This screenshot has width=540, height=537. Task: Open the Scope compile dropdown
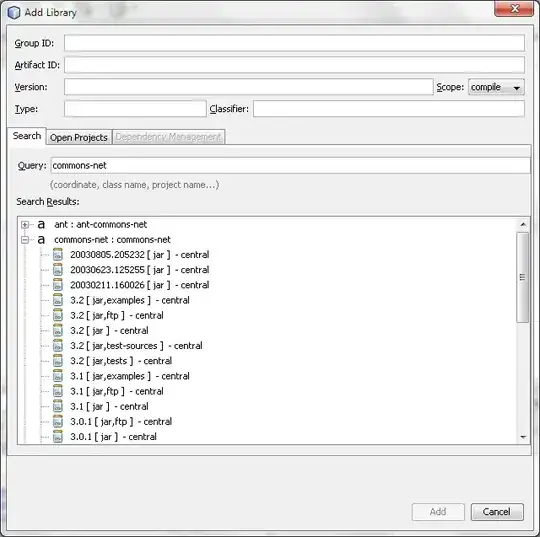tap(496, 87)
